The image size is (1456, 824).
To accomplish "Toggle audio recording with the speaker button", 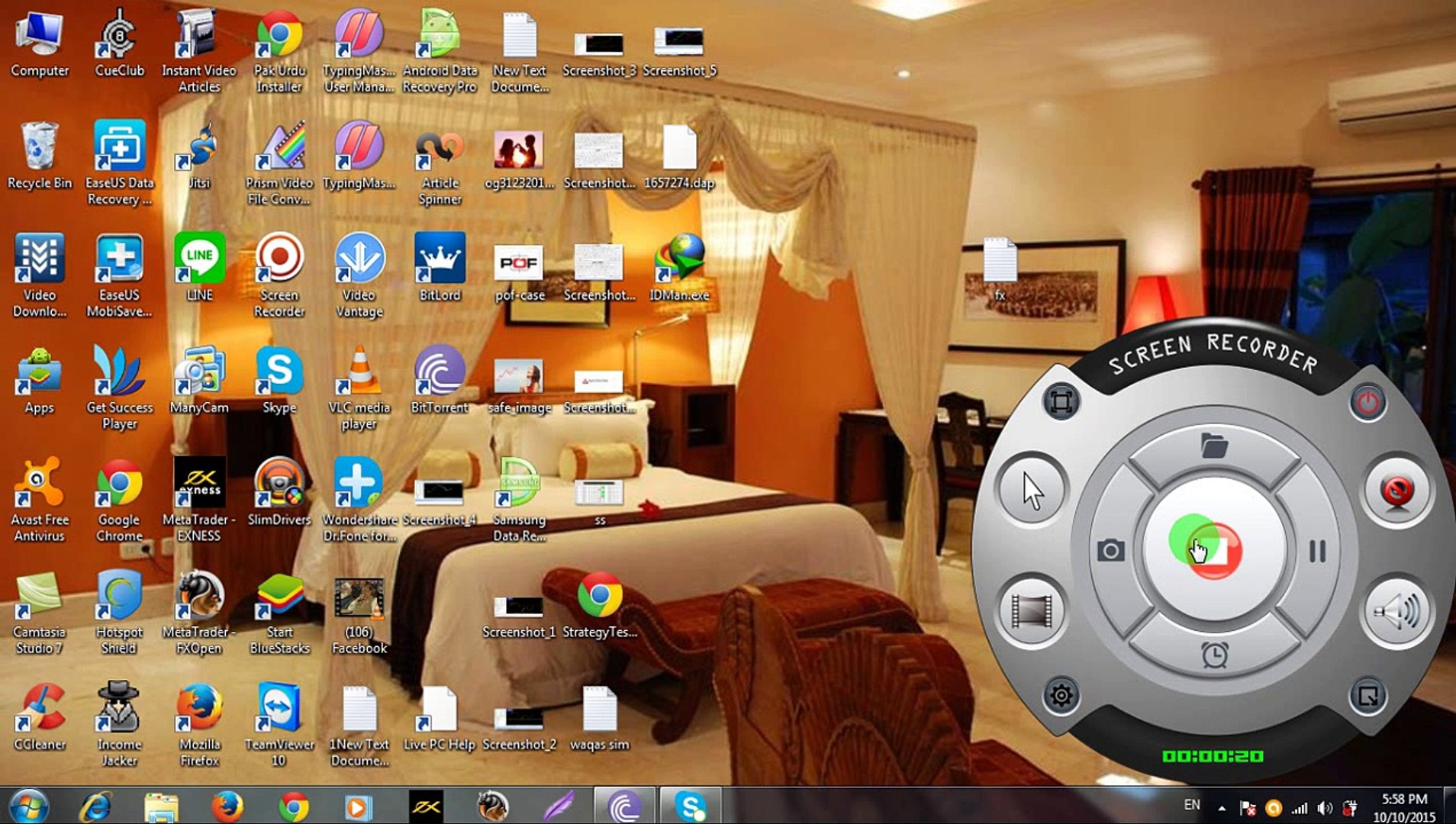I will pos(1397,611).
